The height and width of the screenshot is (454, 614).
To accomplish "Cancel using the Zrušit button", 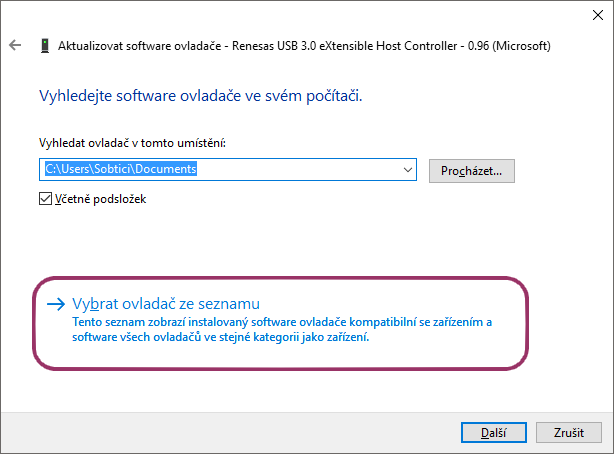I will [567, 432].
